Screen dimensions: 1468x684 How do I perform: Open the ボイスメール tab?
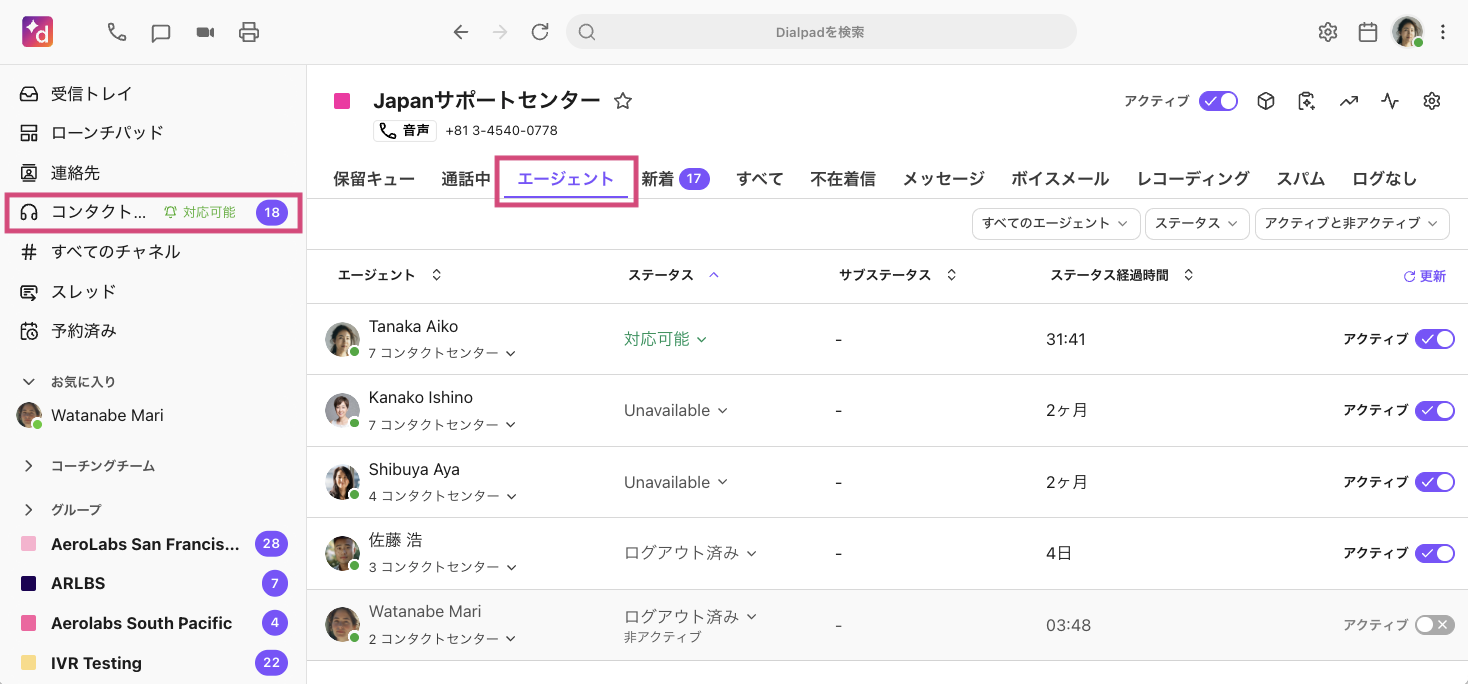click(x=1059, y=178)
